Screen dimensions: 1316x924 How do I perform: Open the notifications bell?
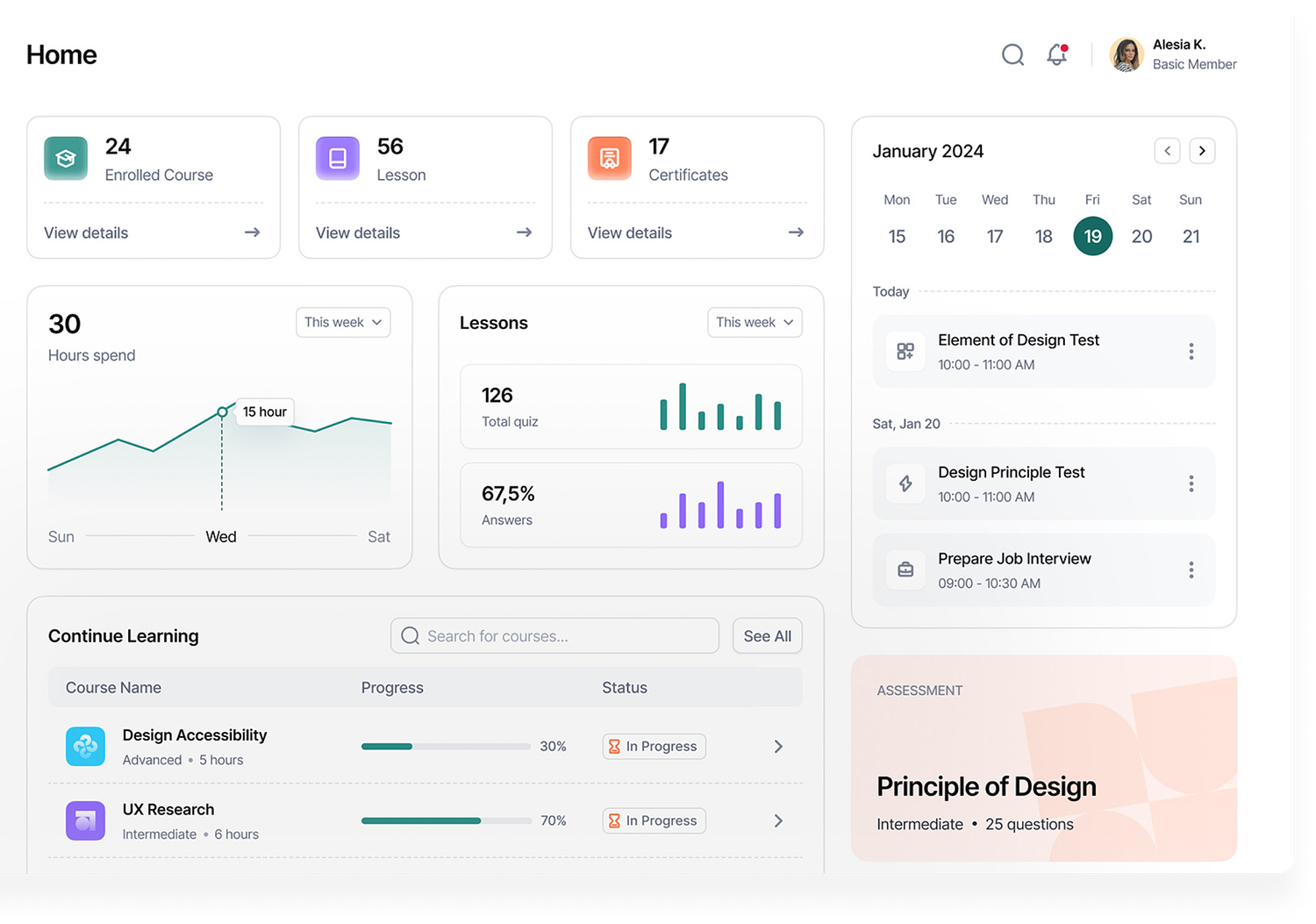point(1057,55)
